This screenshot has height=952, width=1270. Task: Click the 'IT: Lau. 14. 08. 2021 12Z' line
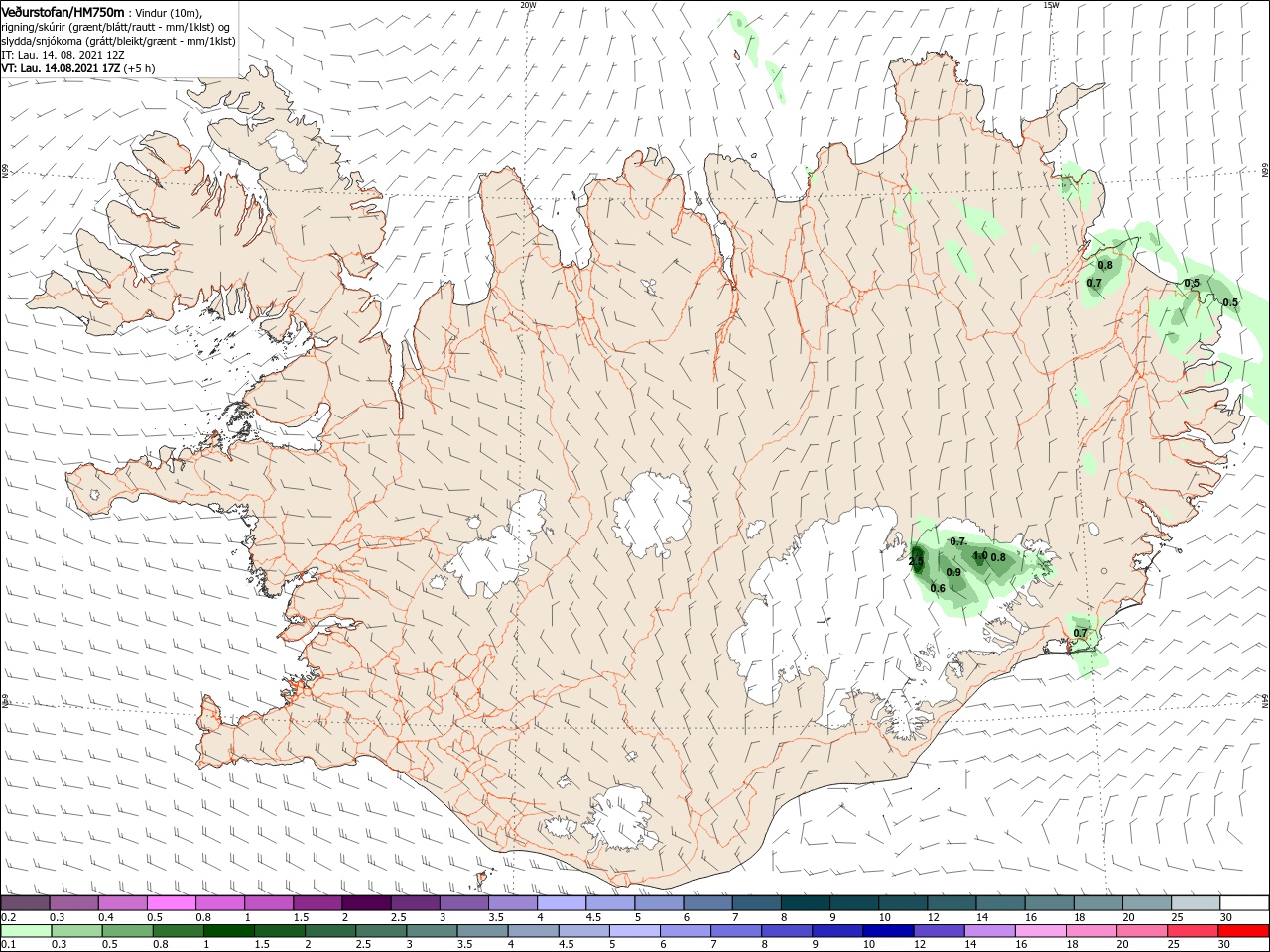point(63,55)
